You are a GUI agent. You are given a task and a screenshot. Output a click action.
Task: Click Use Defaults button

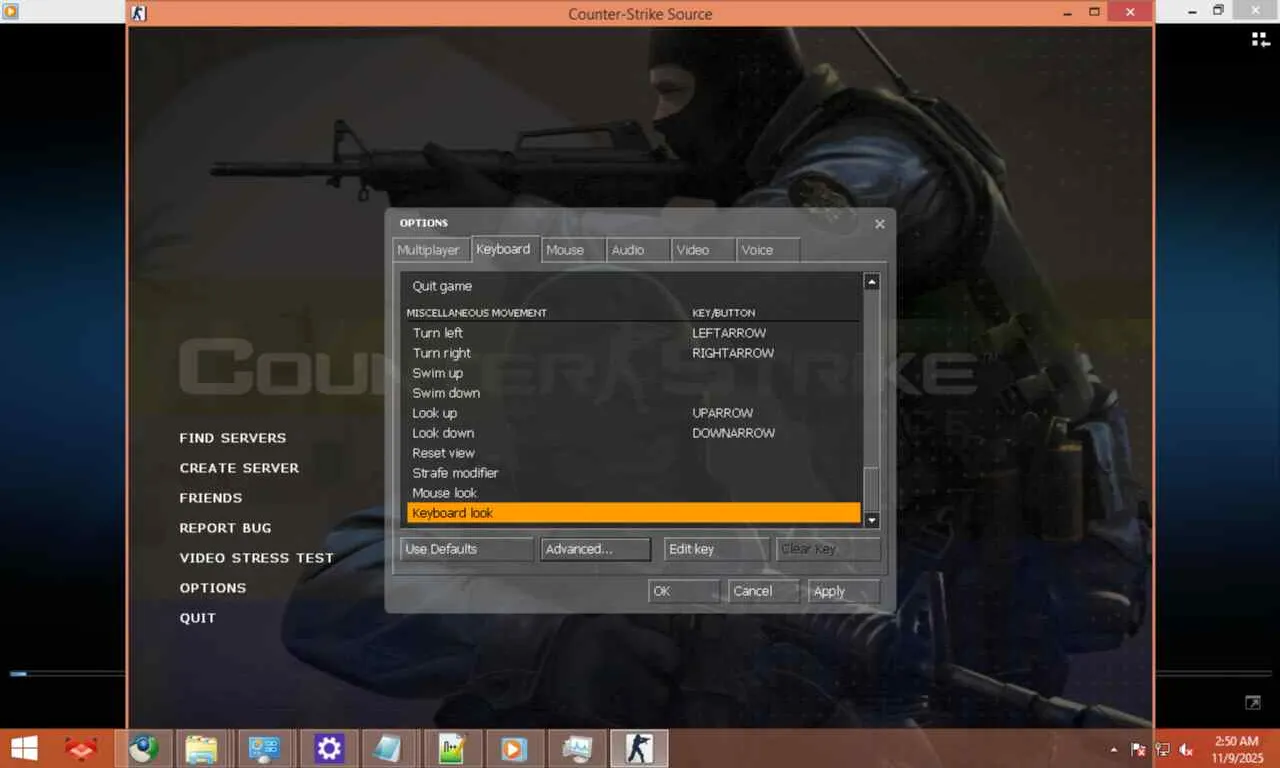pyautogui.click(x=466, y=549)
